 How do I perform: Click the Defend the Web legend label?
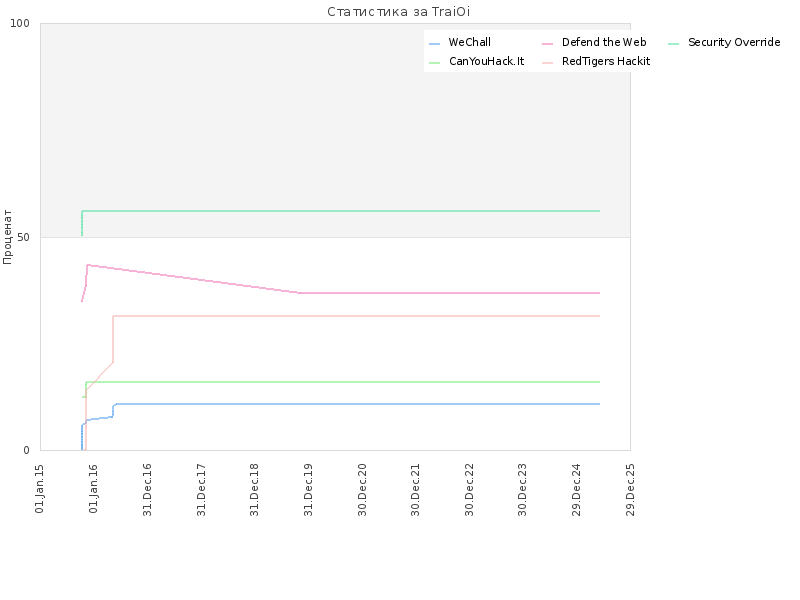pos(604,42)
